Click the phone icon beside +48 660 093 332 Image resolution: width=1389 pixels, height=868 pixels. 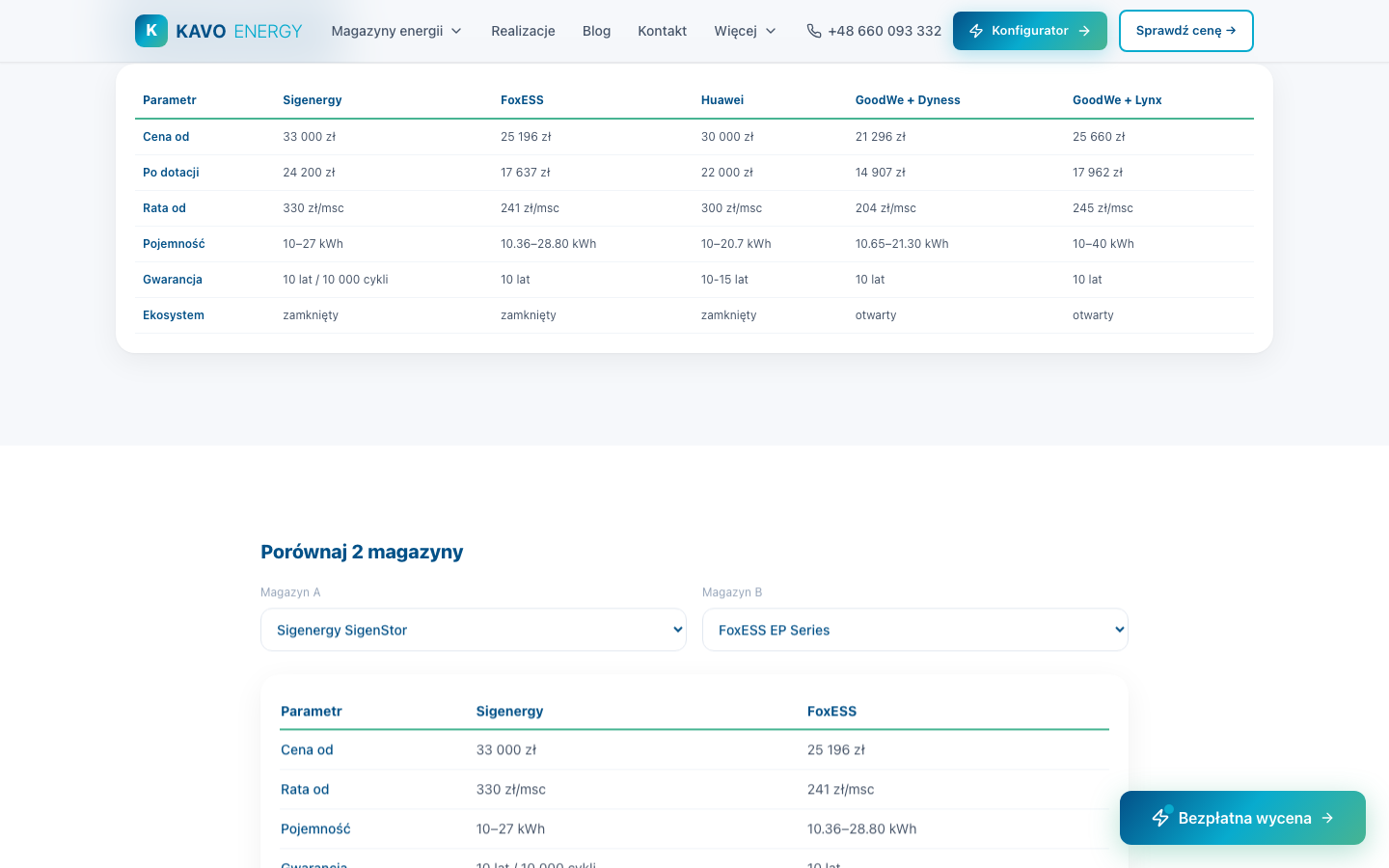[814, 31]
